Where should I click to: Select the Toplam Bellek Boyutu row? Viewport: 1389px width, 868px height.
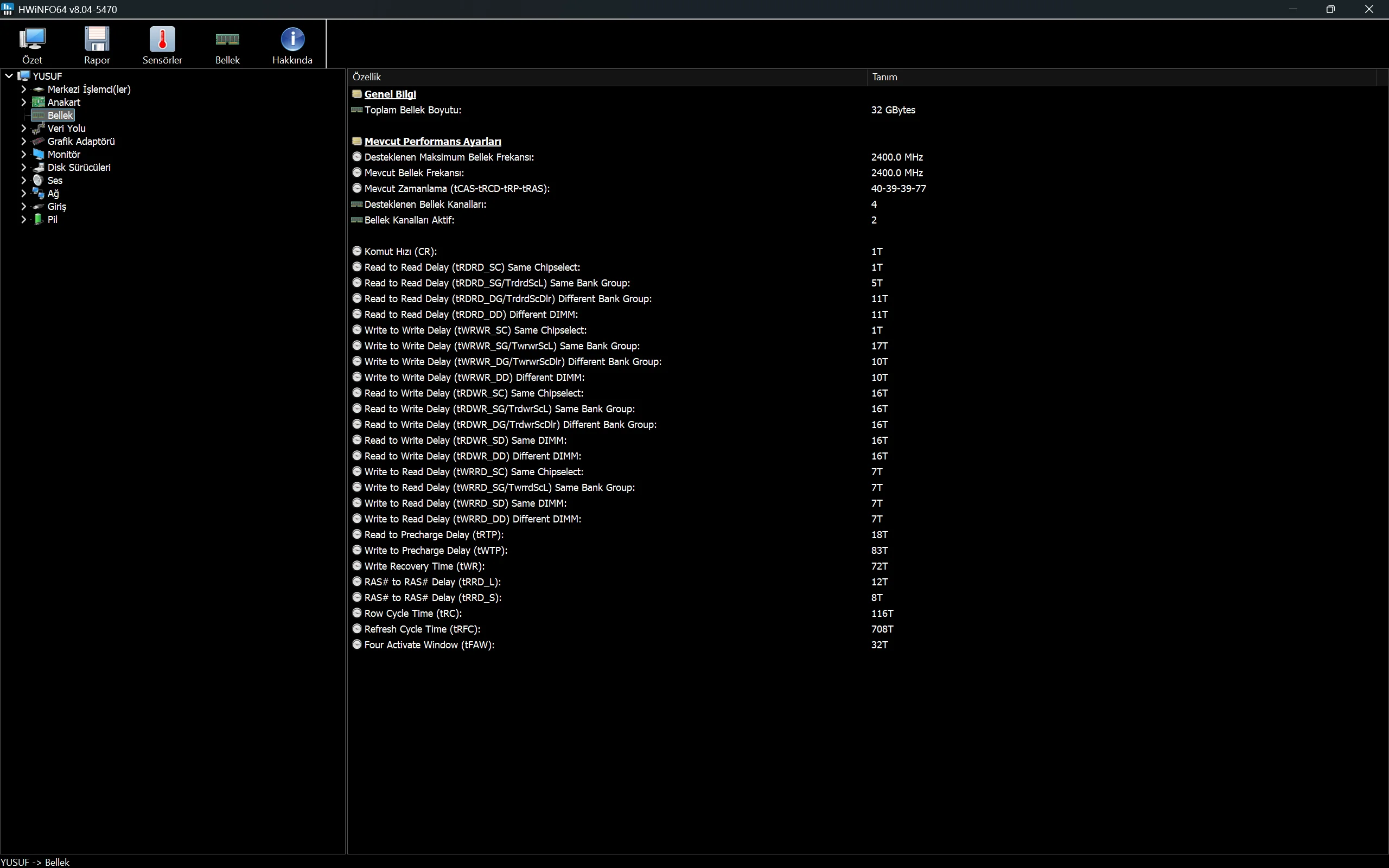[412, 110]
